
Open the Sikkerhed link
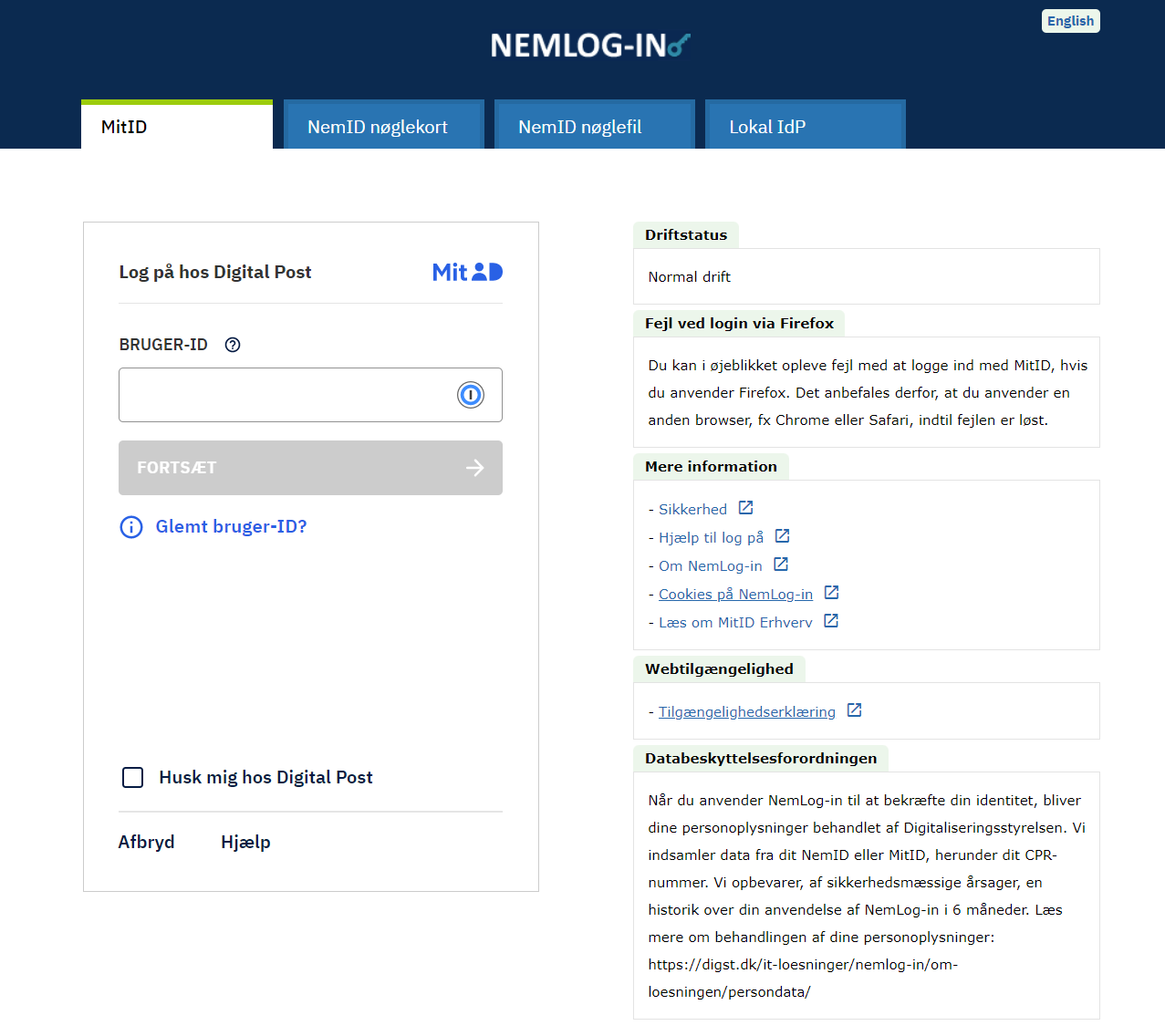(693, 509)
